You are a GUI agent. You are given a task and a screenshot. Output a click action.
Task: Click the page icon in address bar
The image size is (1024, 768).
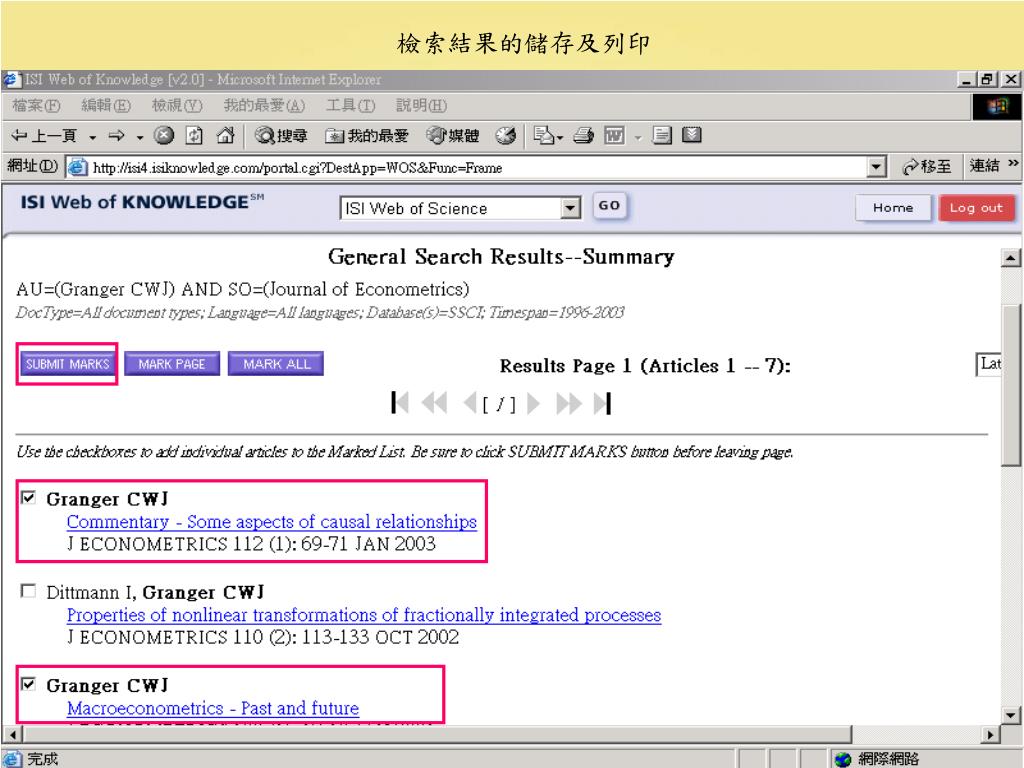78,168
